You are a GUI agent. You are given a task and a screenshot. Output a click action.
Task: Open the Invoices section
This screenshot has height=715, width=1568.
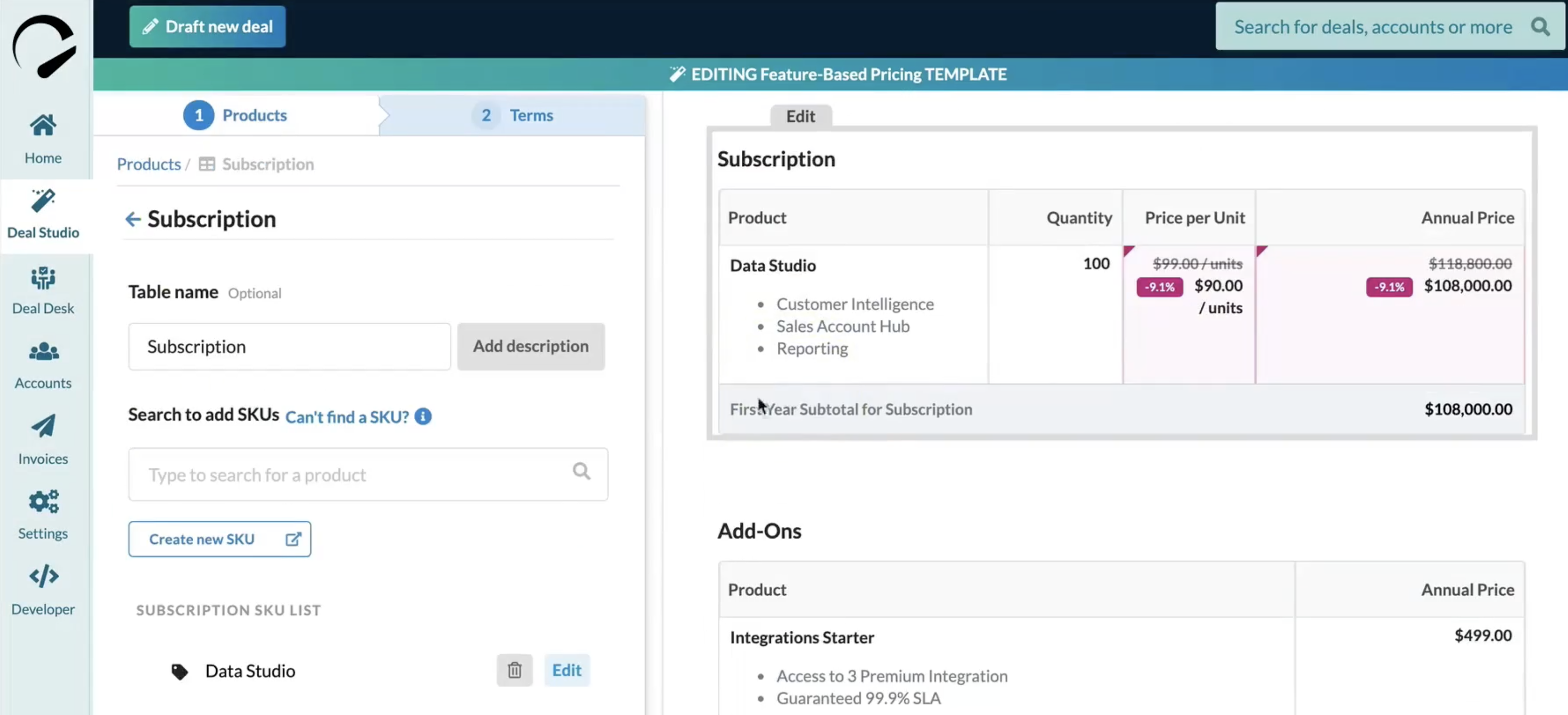pos(43,440)
